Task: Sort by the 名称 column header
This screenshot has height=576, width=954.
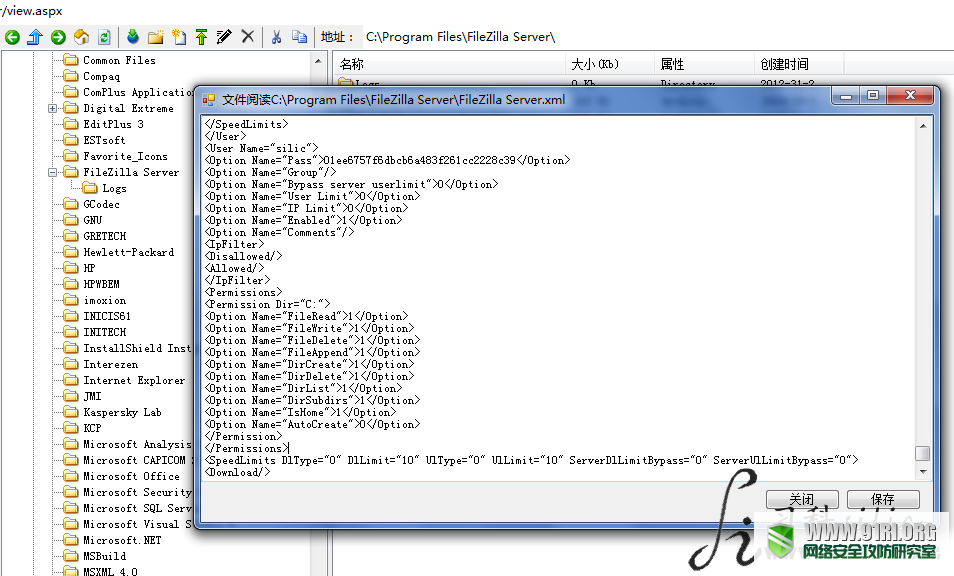Action: (x=449, y=64)
